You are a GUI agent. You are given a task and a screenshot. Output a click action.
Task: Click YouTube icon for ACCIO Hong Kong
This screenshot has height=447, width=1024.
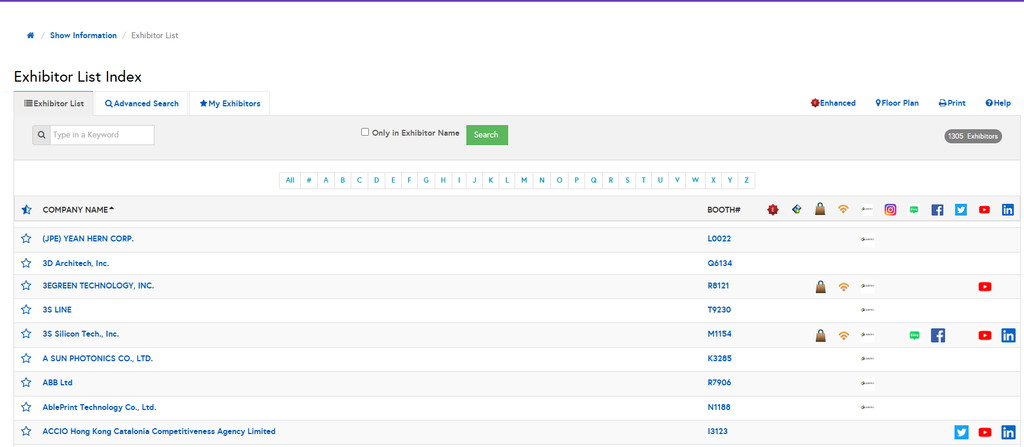coord(985,432)
